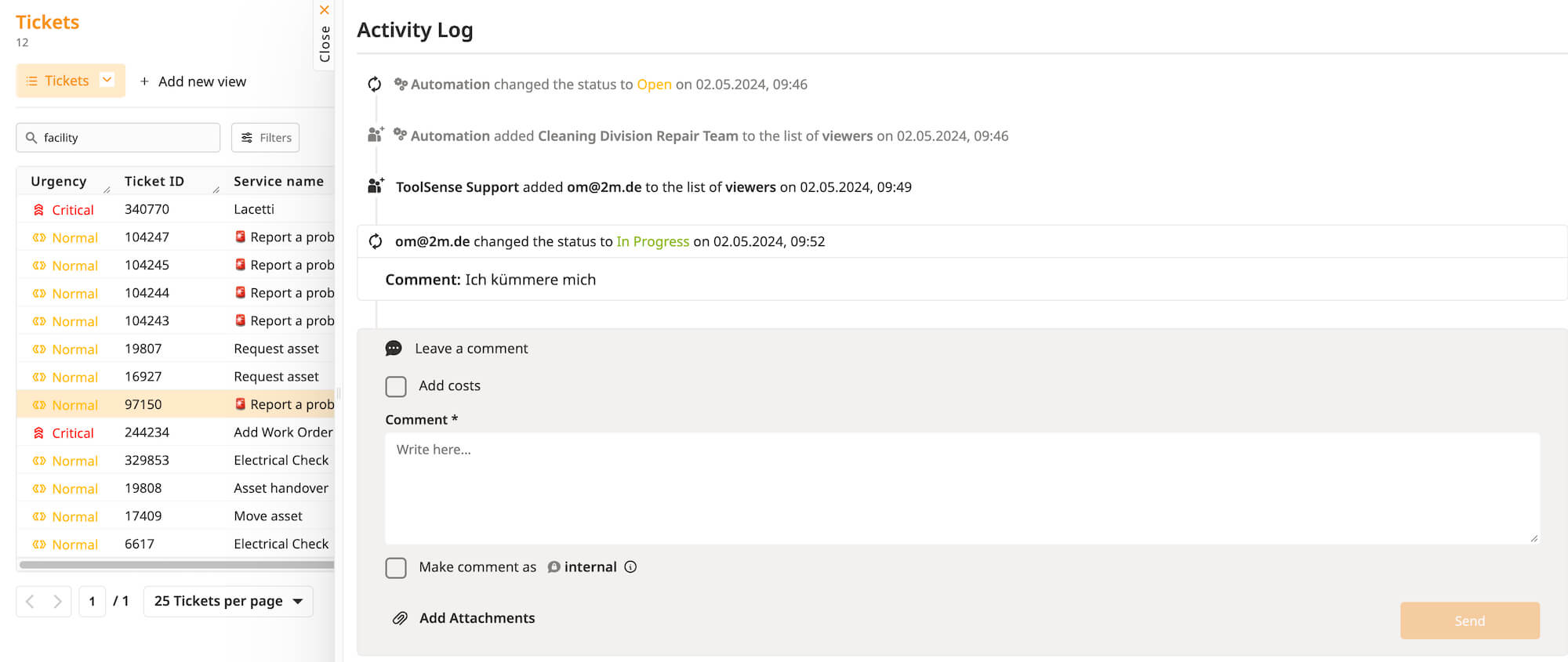Go to previous page arrow

click(x=30, y=602)
